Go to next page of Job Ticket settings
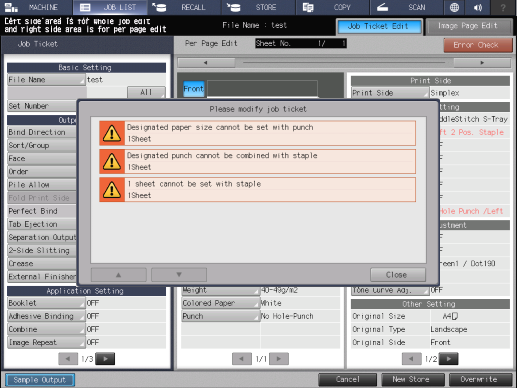Screen dimensions: 517x388 point(105,359)
